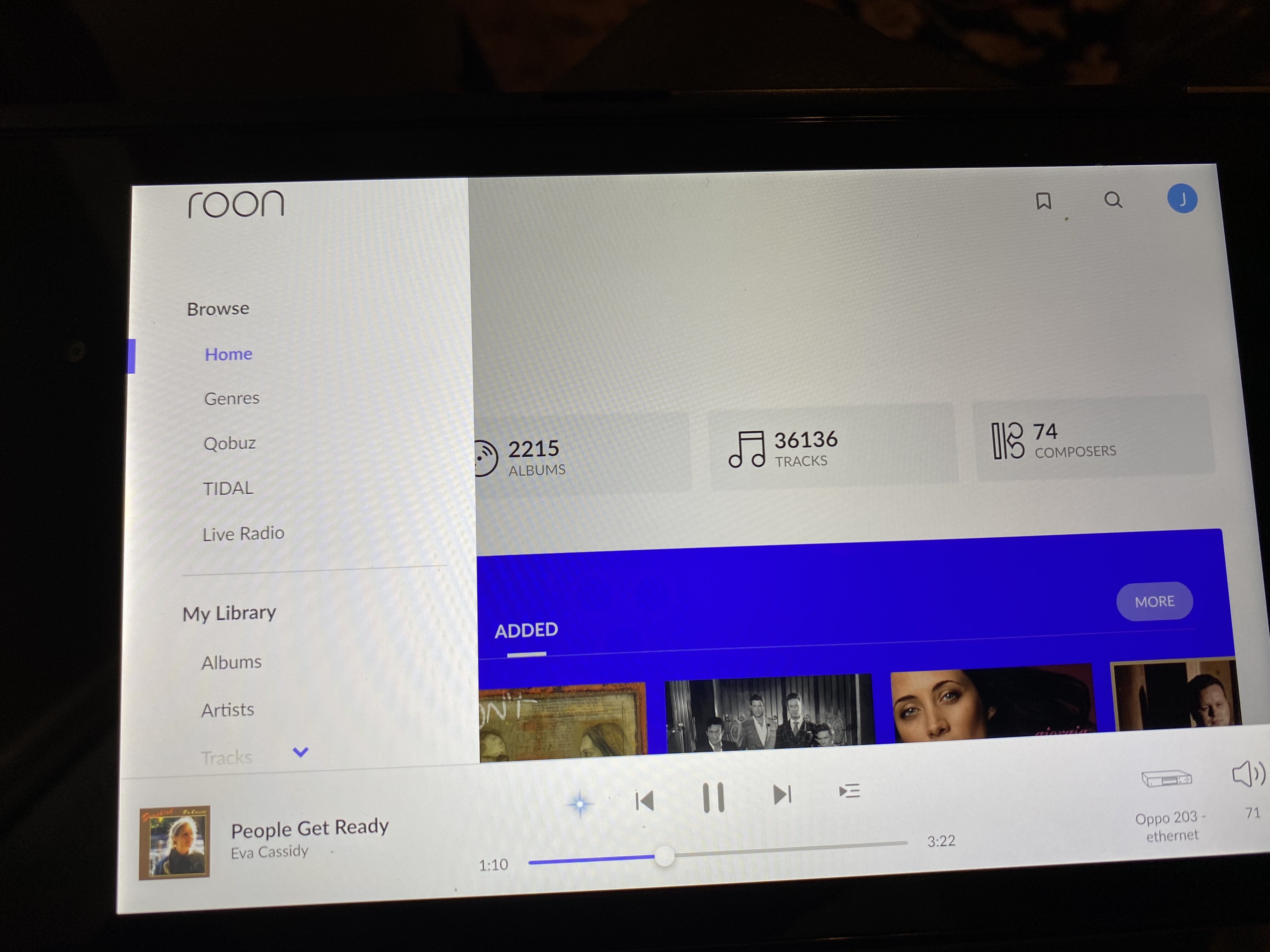Open the J profile avatar
This screenshot has height=952, width=1270.
(x=1182, y=199)
